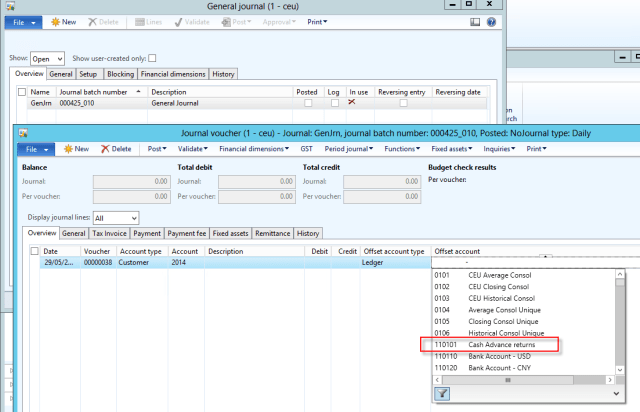Click the GST button in voucher toolbar
Screen dimensions: 640x412
(304, 149)
